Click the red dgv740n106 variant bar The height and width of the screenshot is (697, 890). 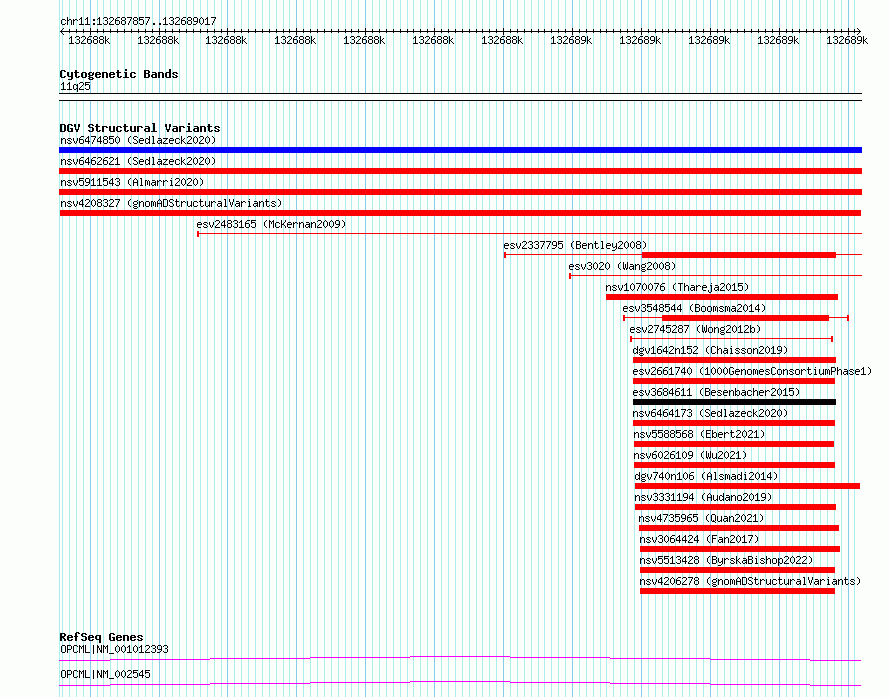point(748,486)
